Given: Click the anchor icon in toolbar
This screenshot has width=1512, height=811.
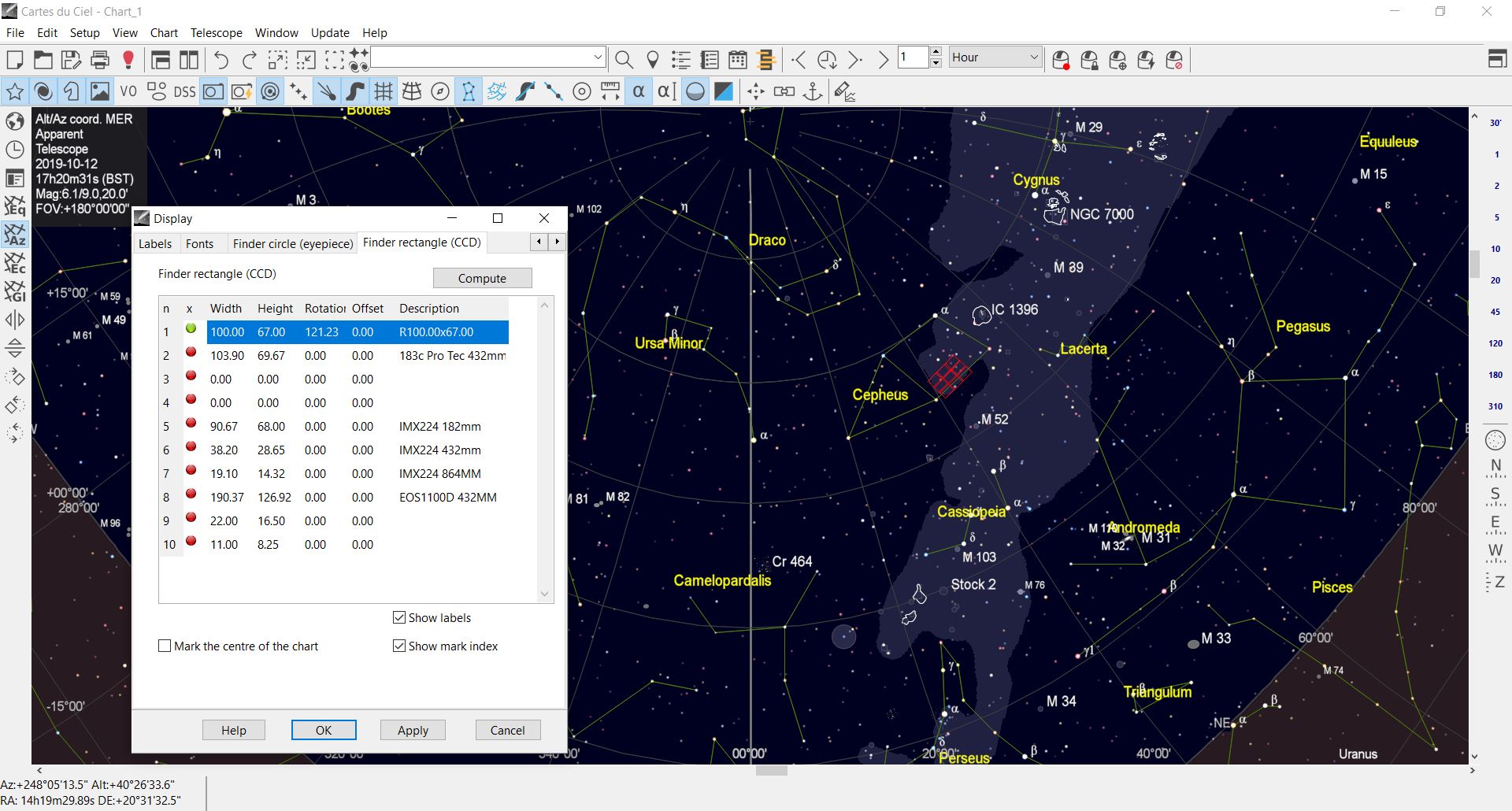Looking at the screenshot, I should [813, 92].
